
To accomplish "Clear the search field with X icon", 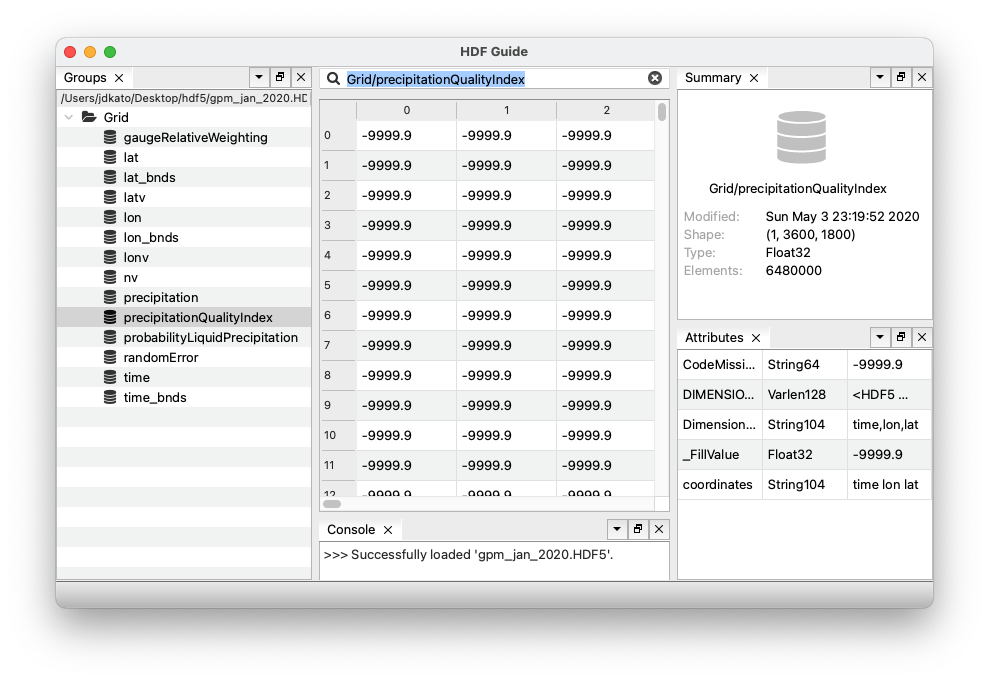I will (x=655, y=78).
